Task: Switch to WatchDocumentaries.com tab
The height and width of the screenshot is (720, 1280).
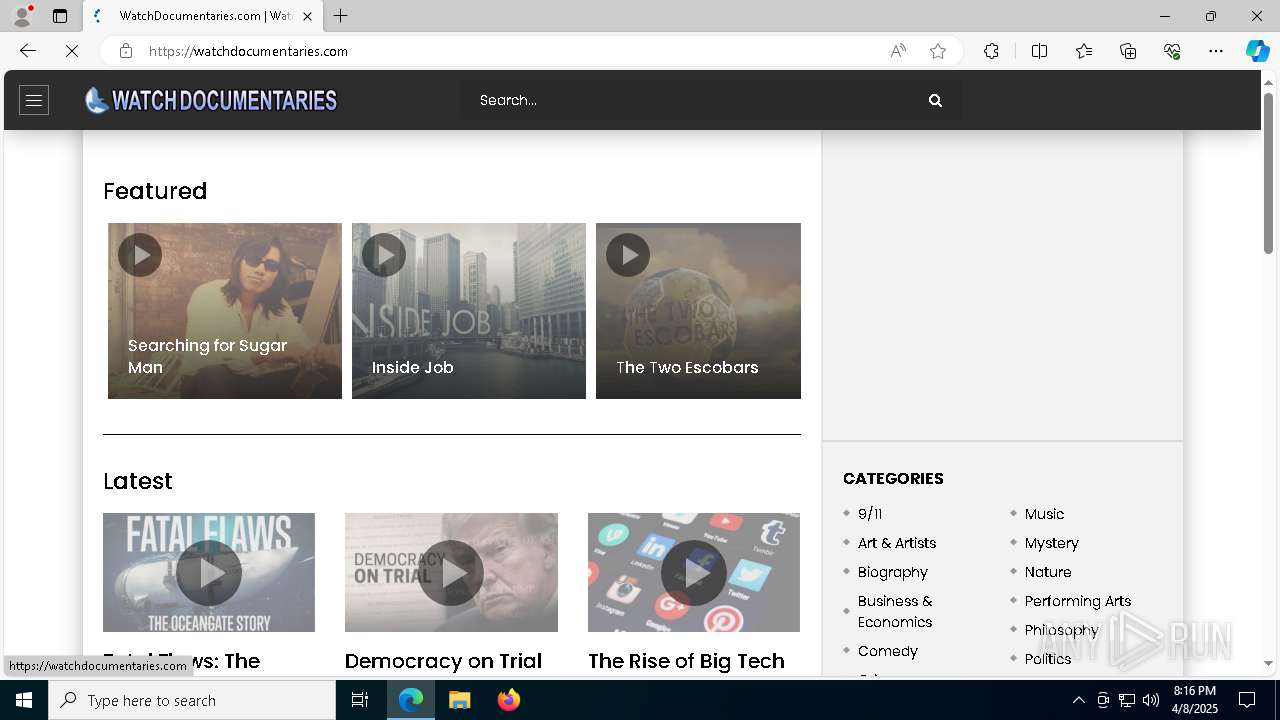Action: (204, 16)
